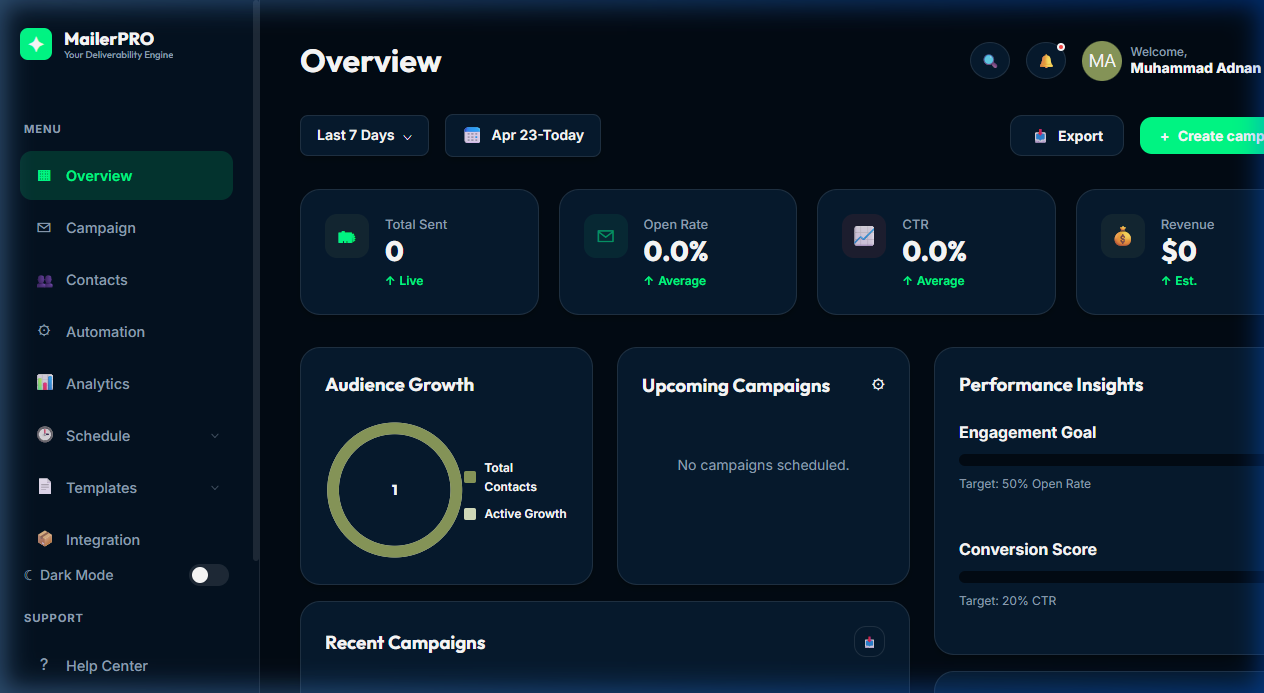Go to Campaign in the sidebar
Viewport: 1264px width, 693px height.
click(x=100, y=228)
